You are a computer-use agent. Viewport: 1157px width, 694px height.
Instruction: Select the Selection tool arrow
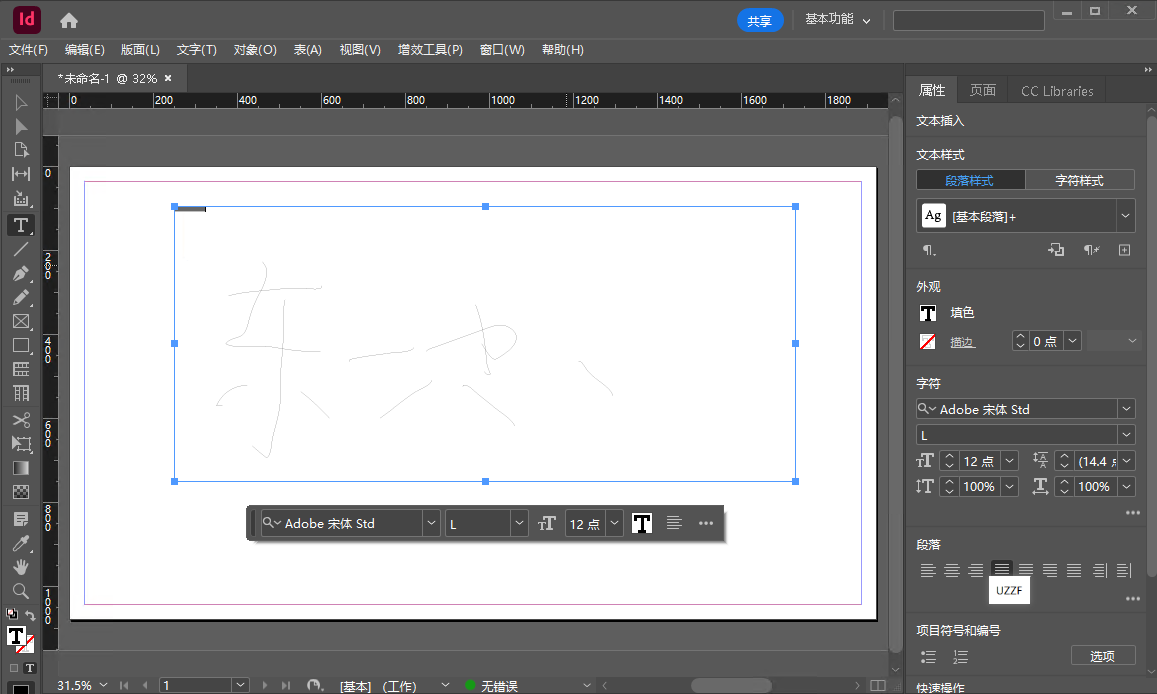point(21,102)
